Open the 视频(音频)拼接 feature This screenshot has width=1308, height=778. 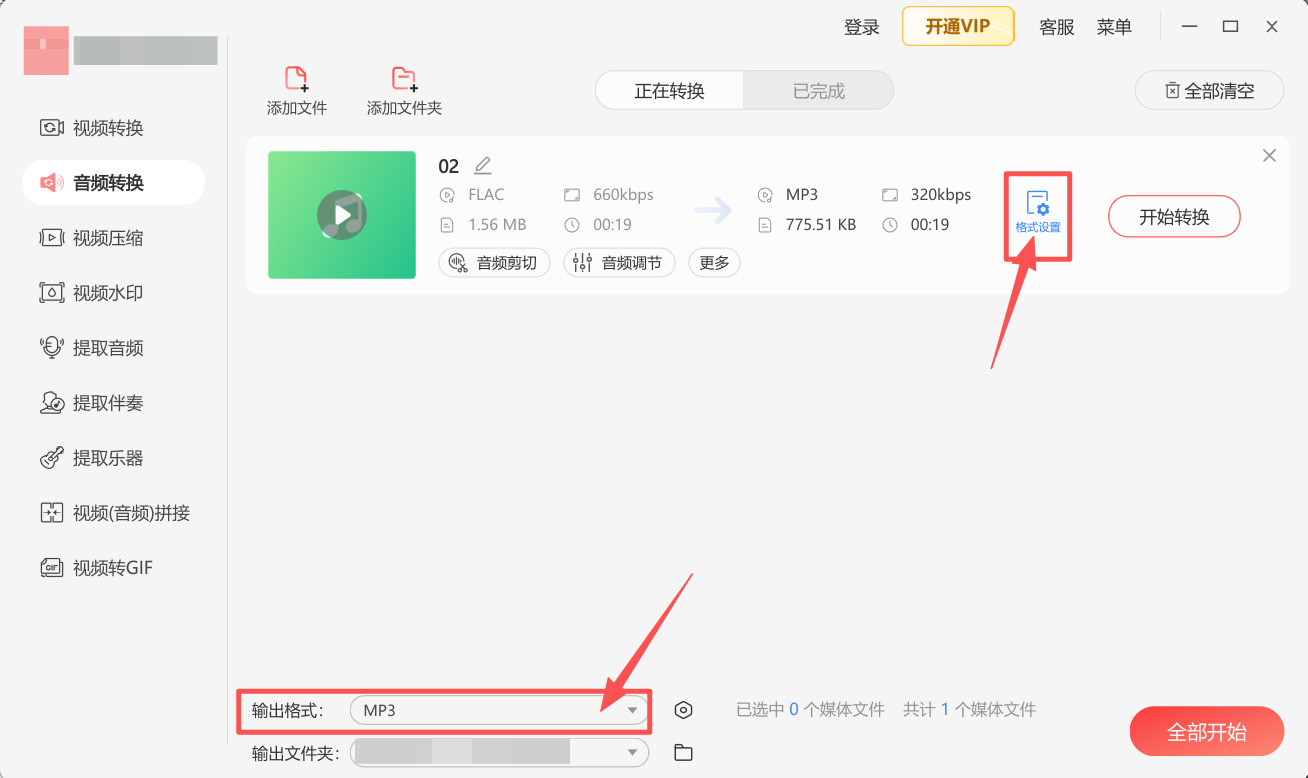[113, 512]
